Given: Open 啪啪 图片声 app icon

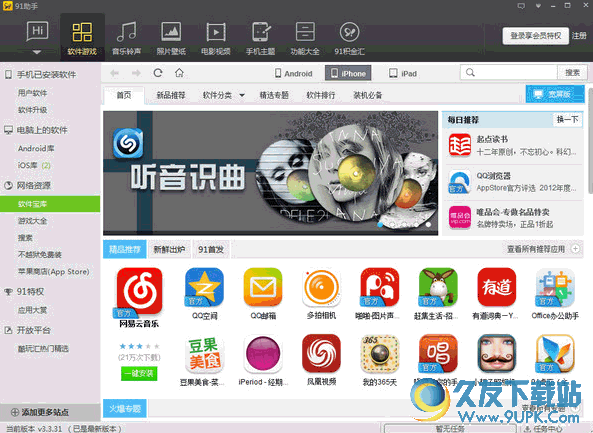Looking at the screenshot, I should click(380, 287).
